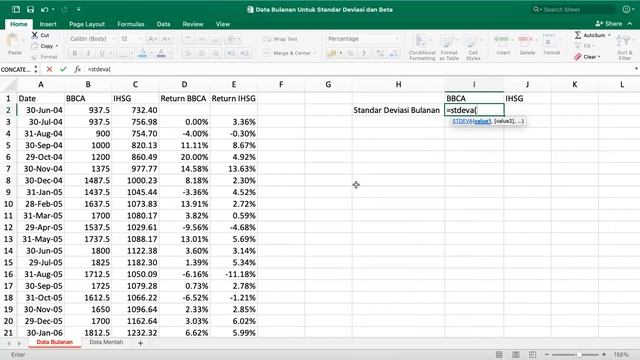
Task: Click the font color A icon
Action: point(161,53)
